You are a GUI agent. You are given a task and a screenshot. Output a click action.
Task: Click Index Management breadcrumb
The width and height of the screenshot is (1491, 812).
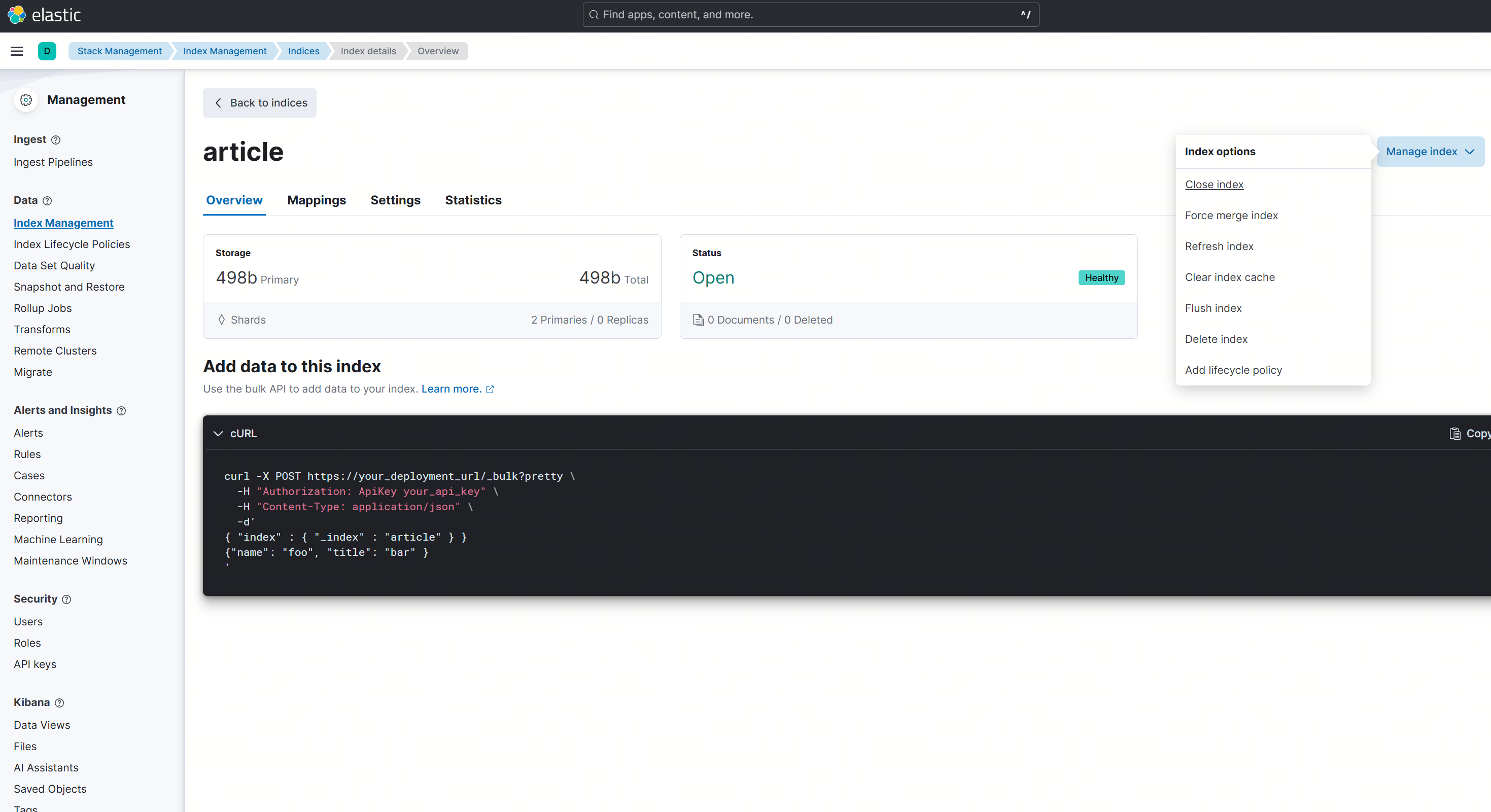point(225,51)
